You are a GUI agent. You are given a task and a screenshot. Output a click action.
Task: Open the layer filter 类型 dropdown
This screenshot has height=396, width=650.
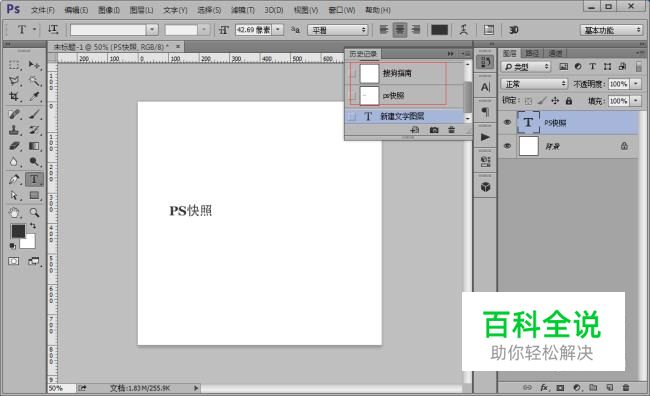point(526,67)
